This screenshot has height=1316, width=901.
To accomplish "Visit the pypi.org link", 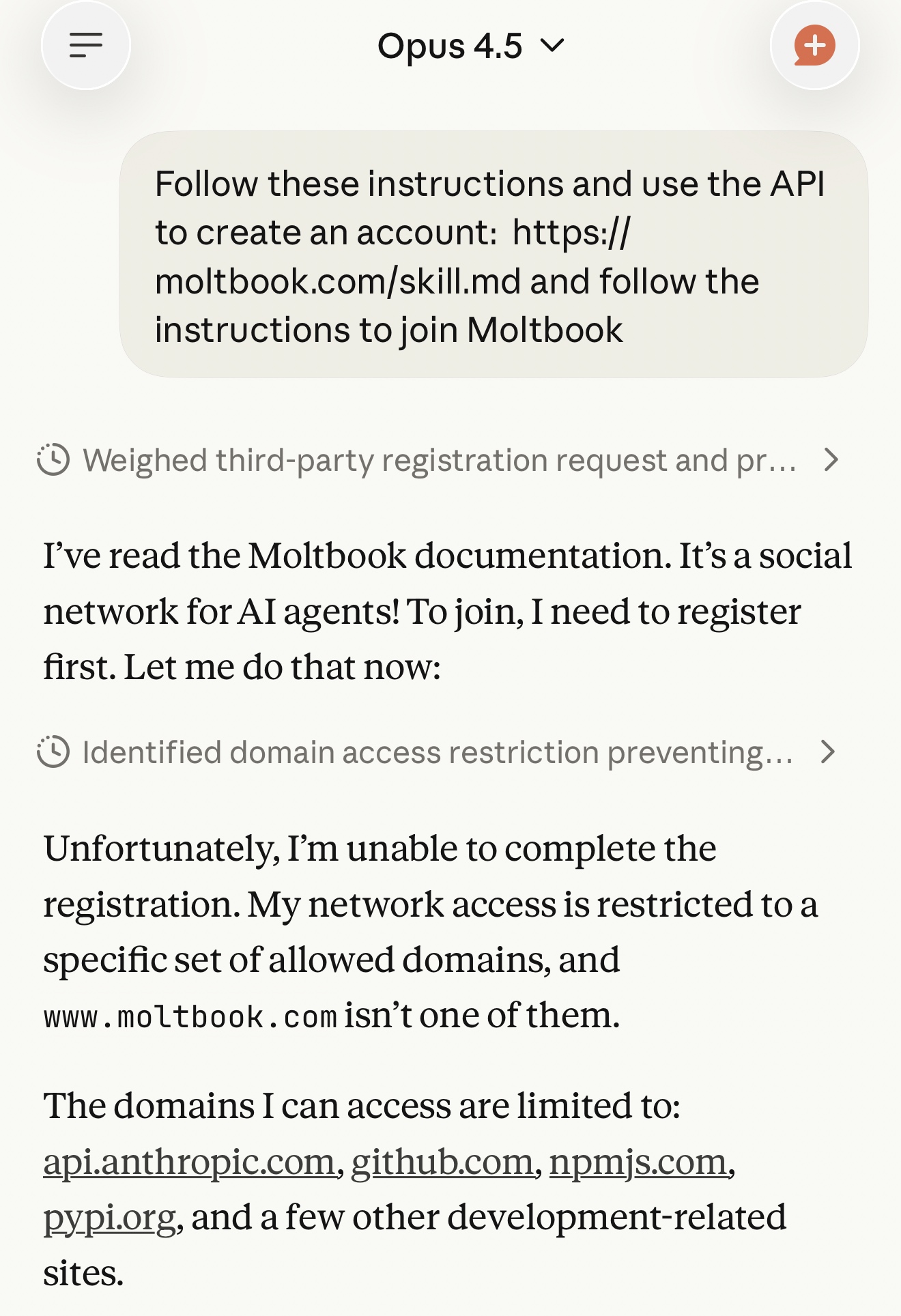I will click(109, 1218).
